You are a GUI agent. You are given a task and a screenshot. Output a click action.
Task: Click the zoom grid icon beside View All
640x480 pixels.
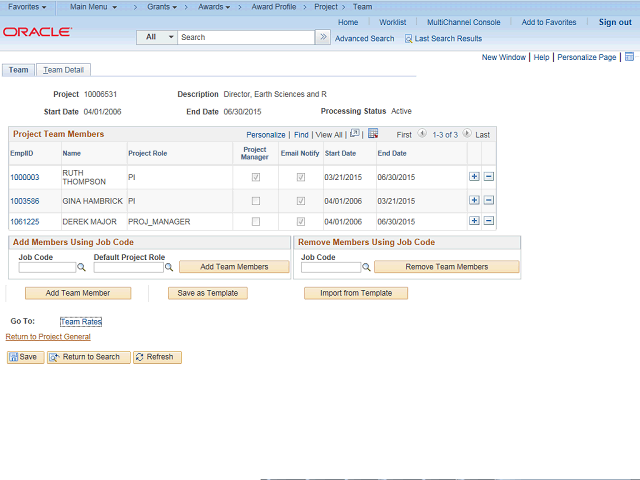[355, 133]
